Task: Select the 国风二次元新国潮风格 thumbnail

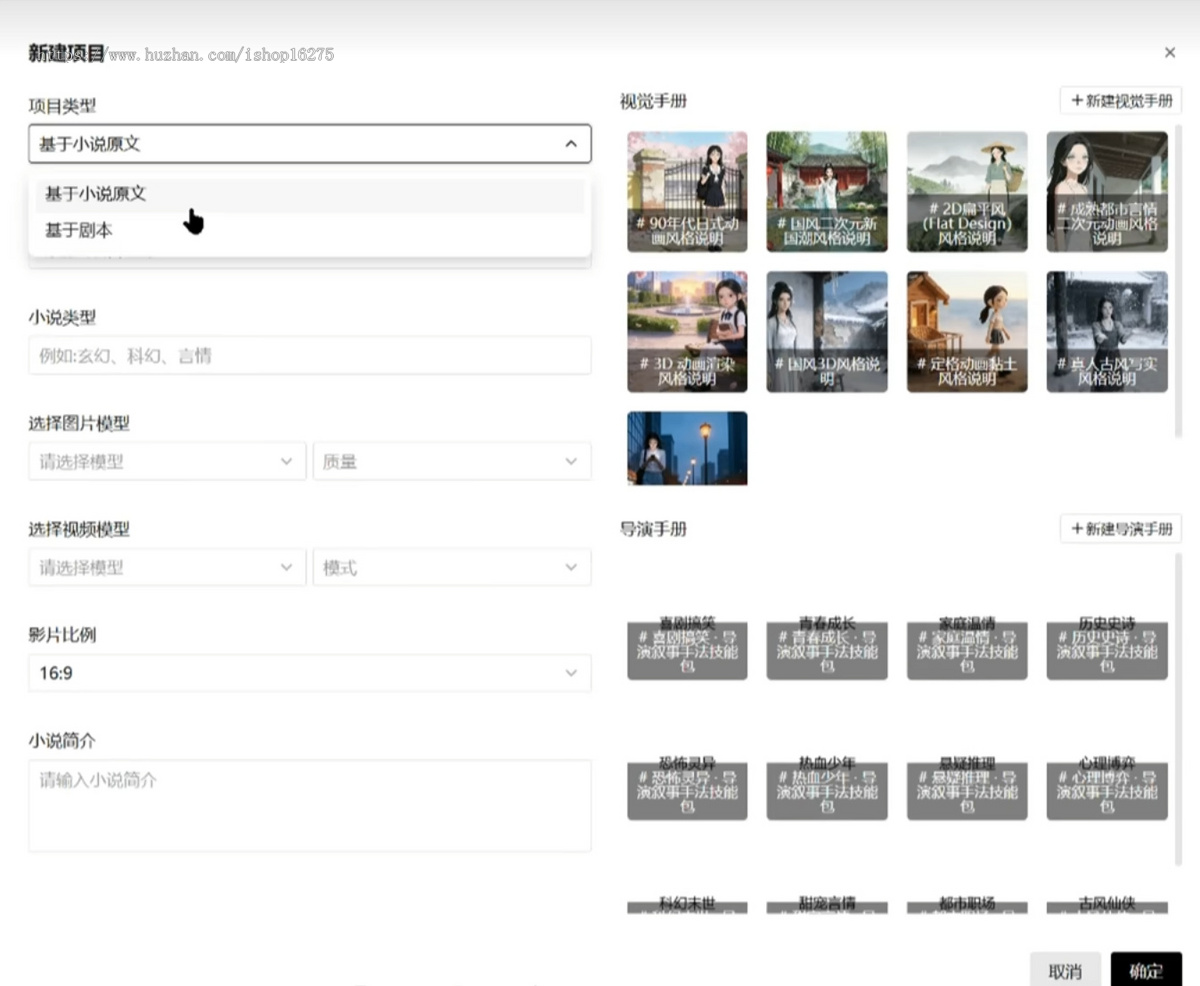Action: 827,192
